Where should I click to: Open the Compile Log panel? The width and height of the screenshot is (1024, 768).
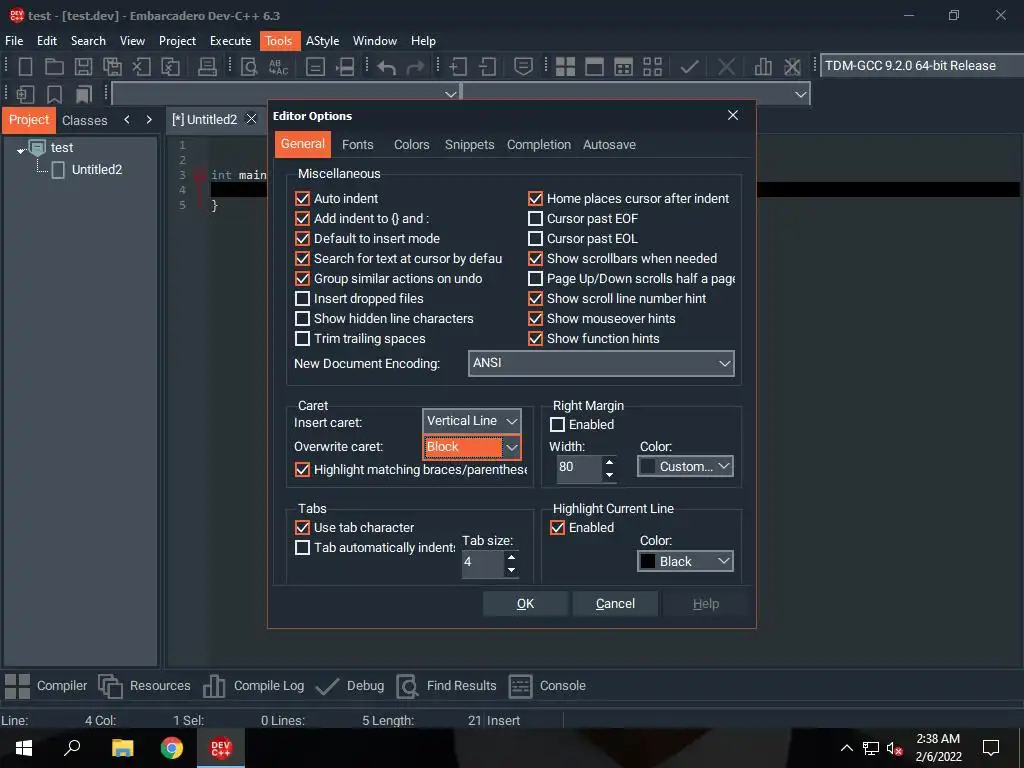point(253,686)
